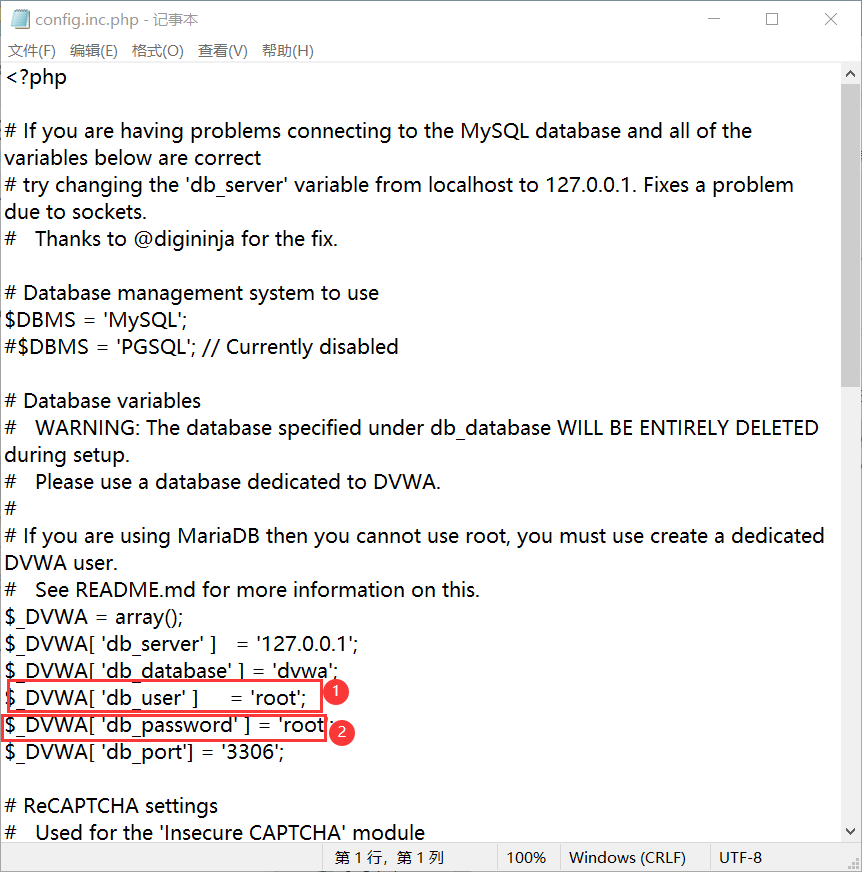Open the 格式(O) menu
The height and width of the screenshot is (872, 862).
pyautogui.click(x=157, y=51)
